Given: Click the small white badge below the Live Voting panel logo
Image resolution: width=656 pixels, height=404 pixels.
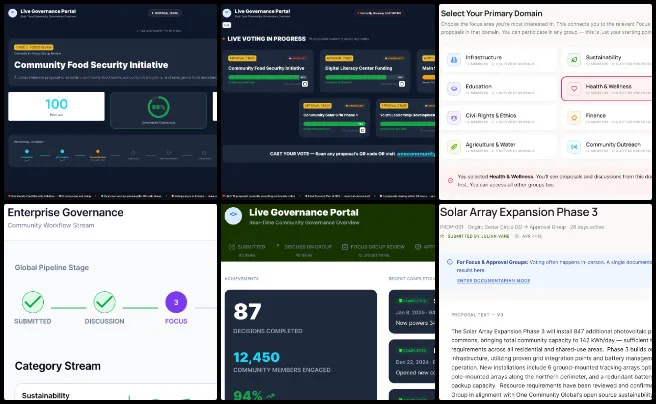Looking at the screenshot, I should (226, 25).
